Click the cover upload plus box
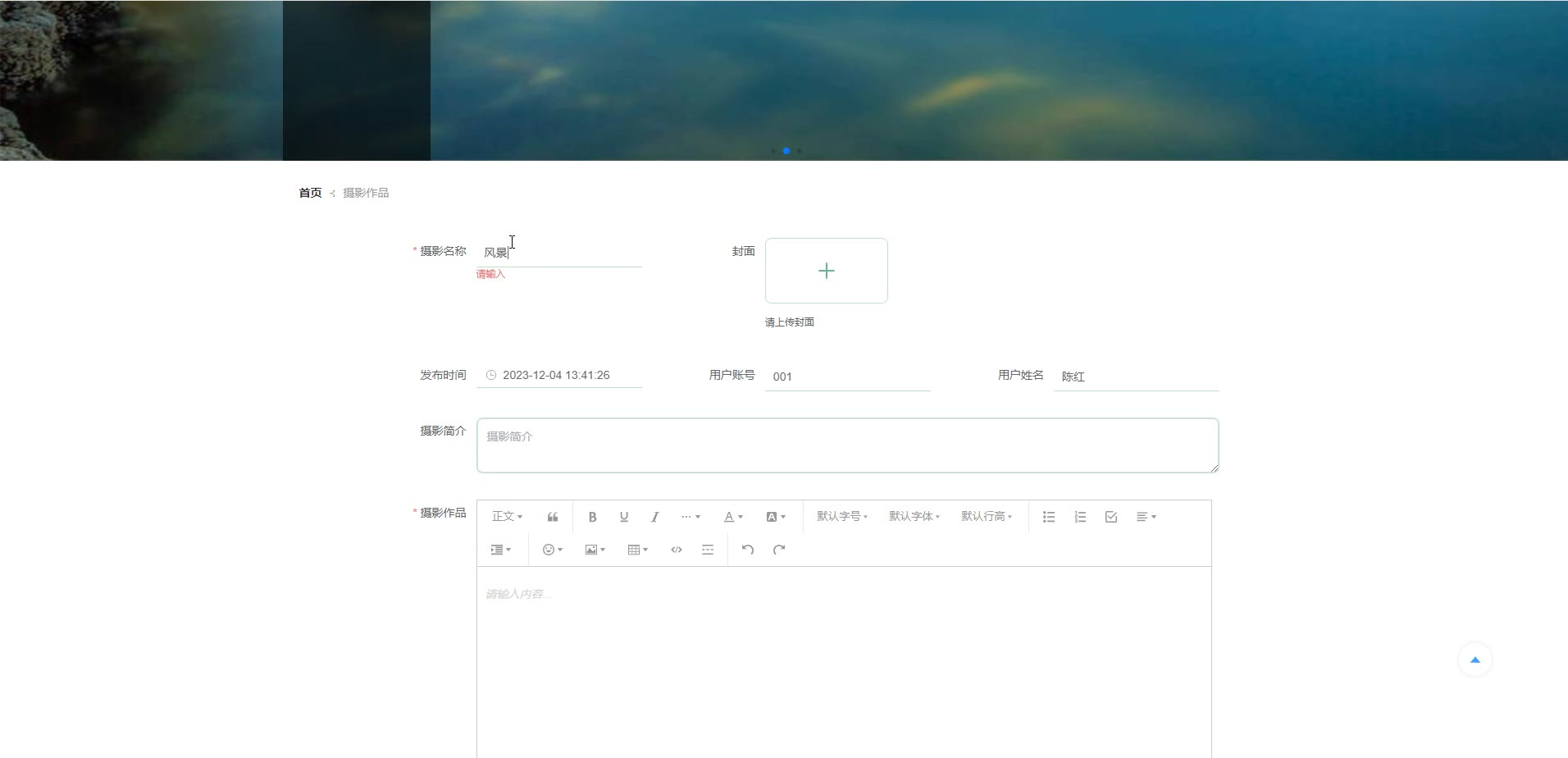Image resolution: width=1568 pixels, height=758 pixels. point(826,271)
